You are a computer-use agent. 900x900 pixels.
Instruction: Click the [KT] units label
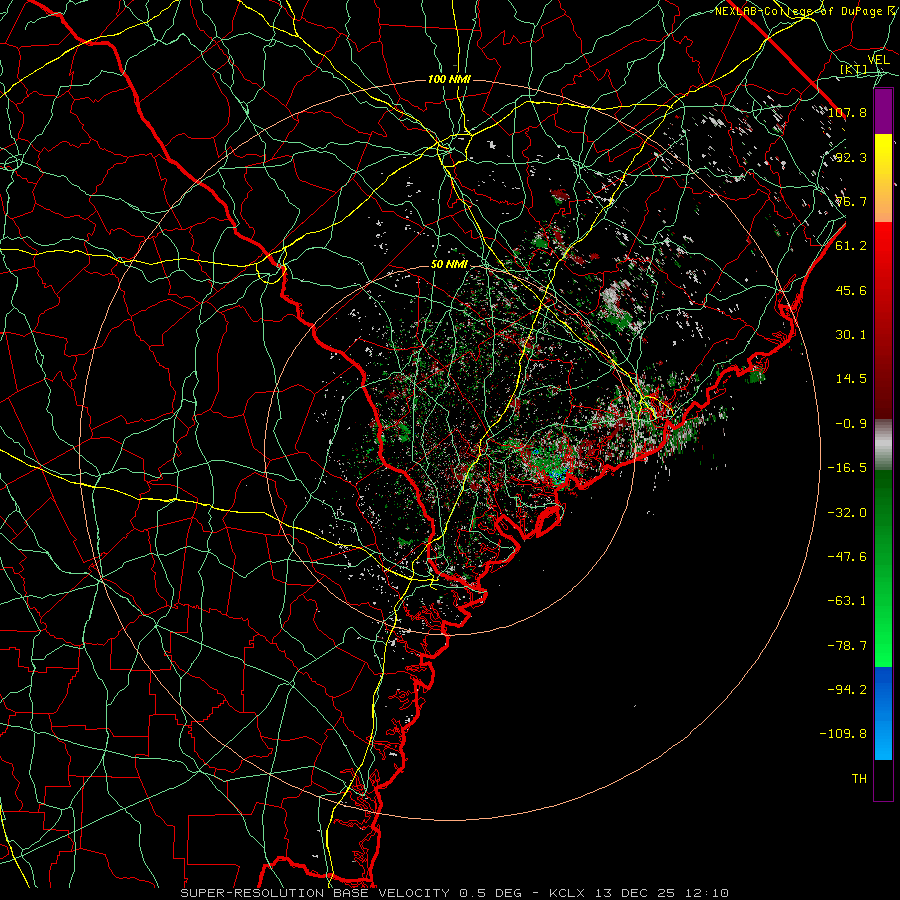(854, 70)
